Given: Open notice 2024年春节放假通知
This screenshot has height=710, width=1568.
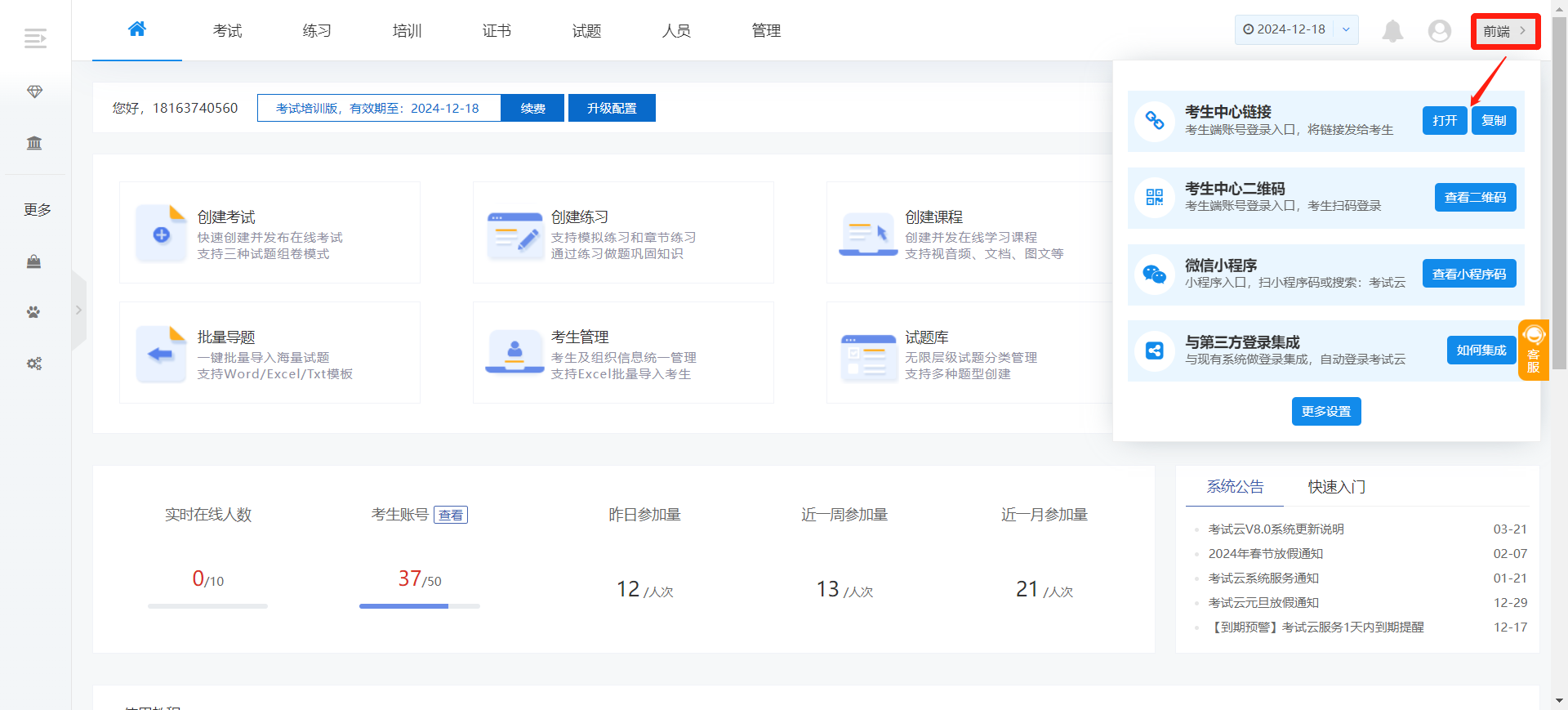Looking at the screenshot, I should (x=1265, y=553).
